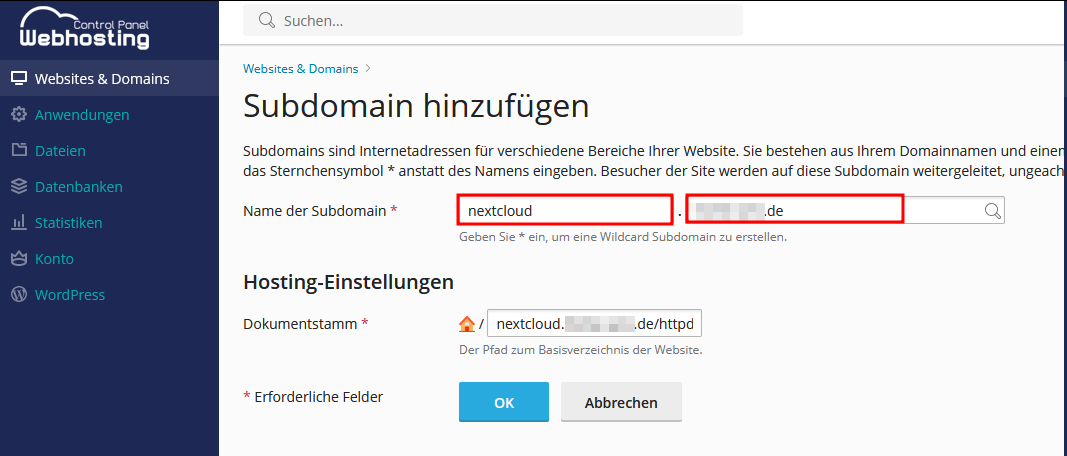The width and height of the screenshot is (1067, 456).
Task: Open Dateien via its folder icon
Action: coord(18,151)
